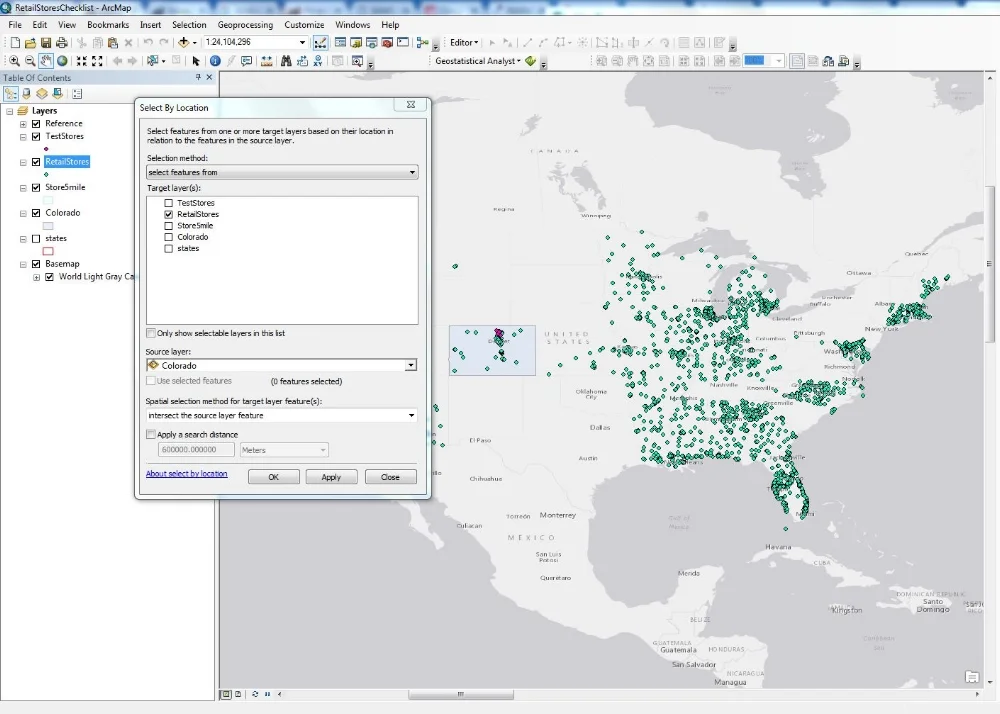Click the Add Data icon
Viewport: 1000px width, 714px height.
point(184,43)
